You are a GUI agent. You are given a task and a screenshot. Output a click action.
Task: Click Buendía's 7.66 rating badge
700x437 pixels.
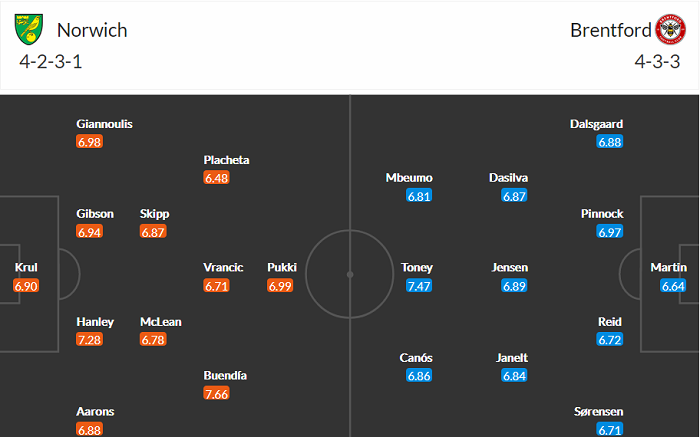(x=217, y=395)
